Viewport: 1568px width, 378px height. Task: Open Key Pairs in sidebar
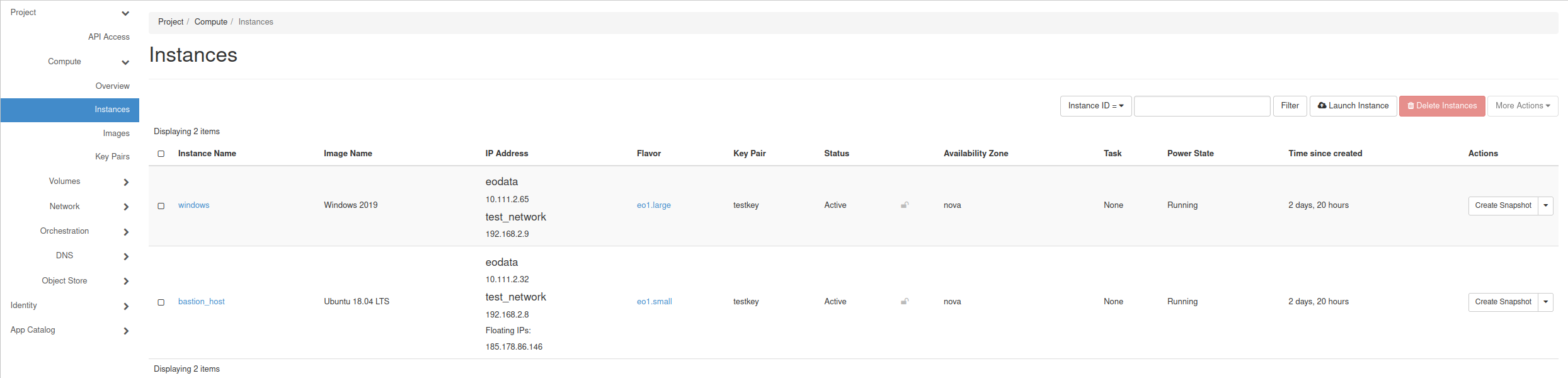pyautogui.click(x=112, y=157)
